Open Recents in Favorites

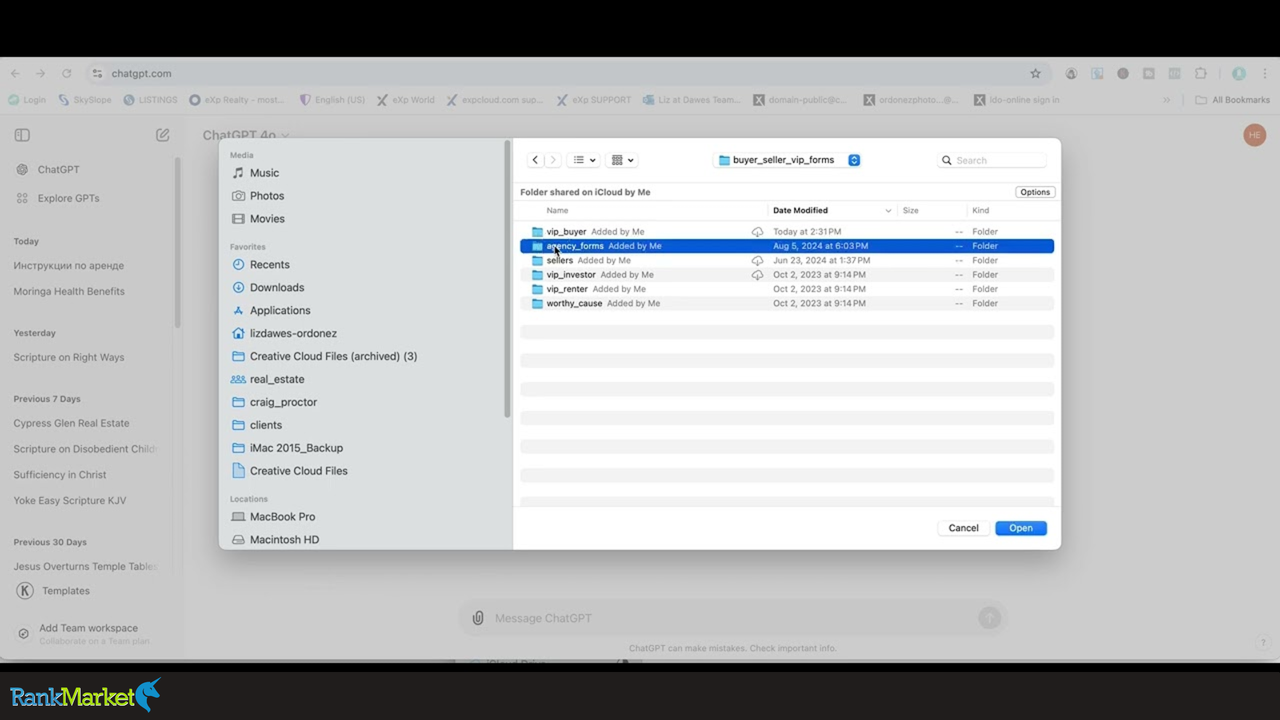pos(260,265)
